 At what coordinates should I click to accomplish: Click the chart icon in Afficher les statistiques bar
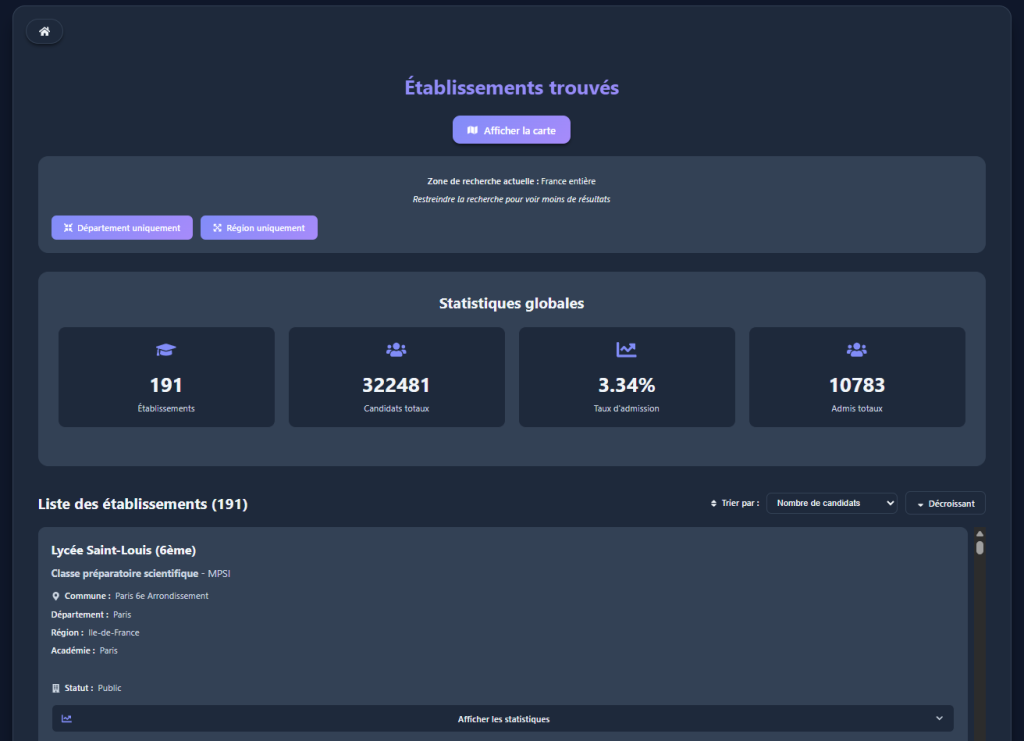point(67,719)
